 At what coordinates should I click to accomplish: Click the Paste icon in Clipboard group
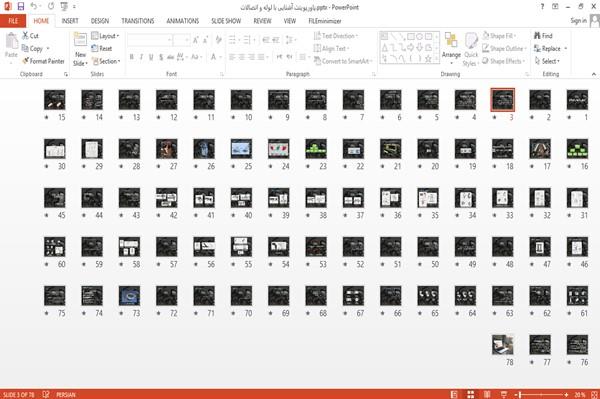point(11,41)
